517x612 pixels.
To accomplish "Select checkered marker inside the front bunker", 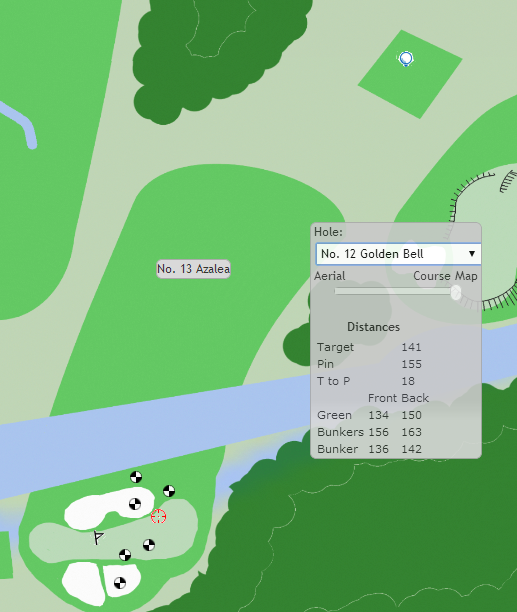I will click(135, 504).
